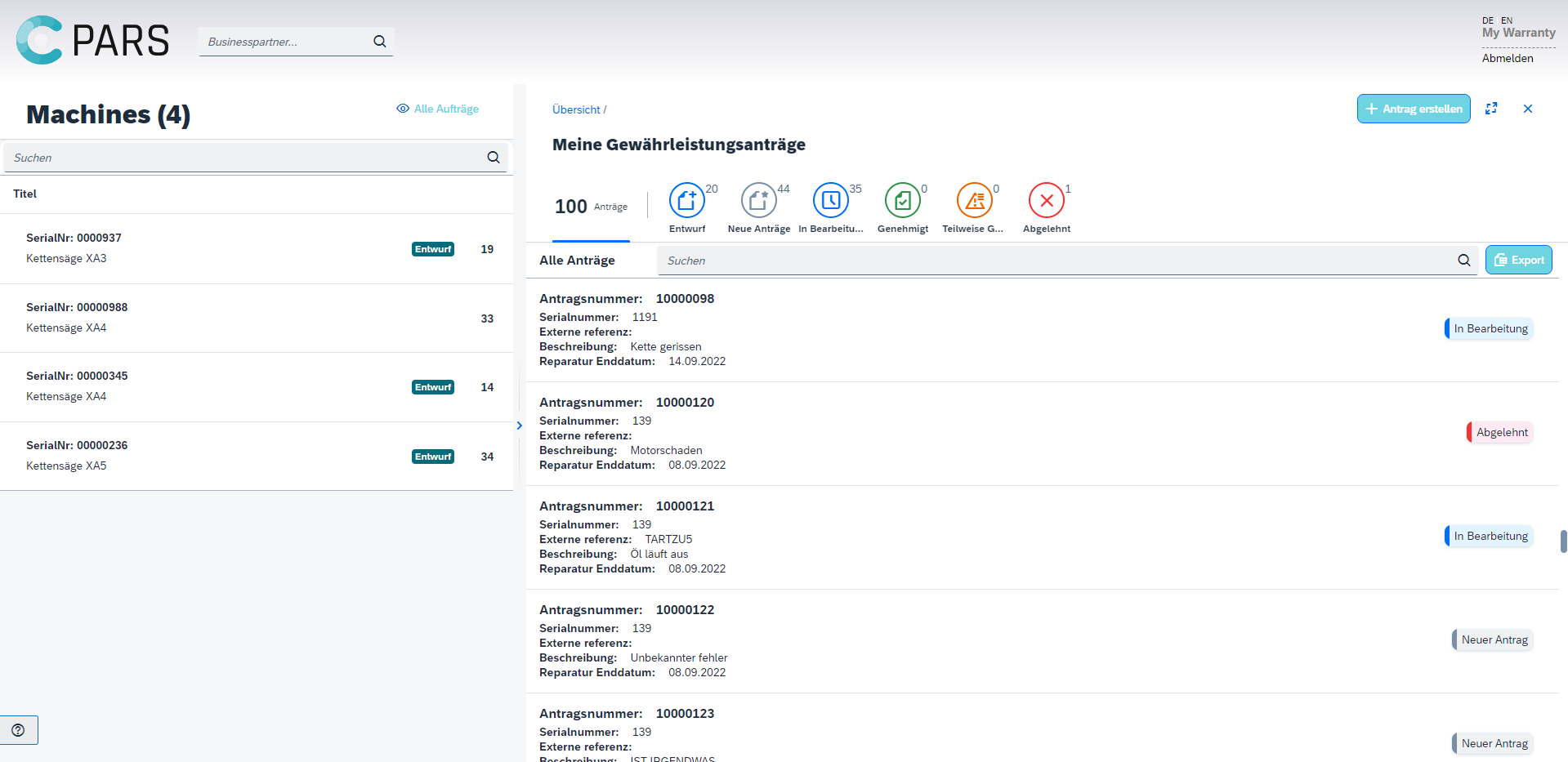Screen dimensions: 1568x762
Task: Click the Businesspartner search magnifier icon
Action: (380, 42)
